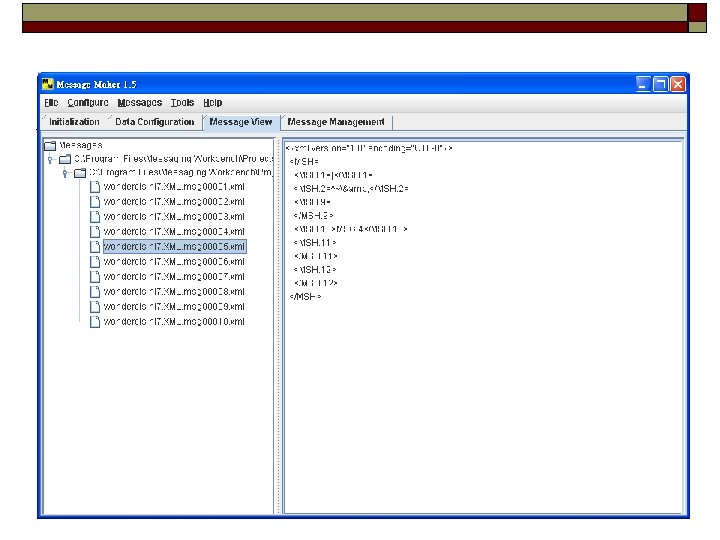Select file ending msg00010.xml

click(x=174, y=321)
